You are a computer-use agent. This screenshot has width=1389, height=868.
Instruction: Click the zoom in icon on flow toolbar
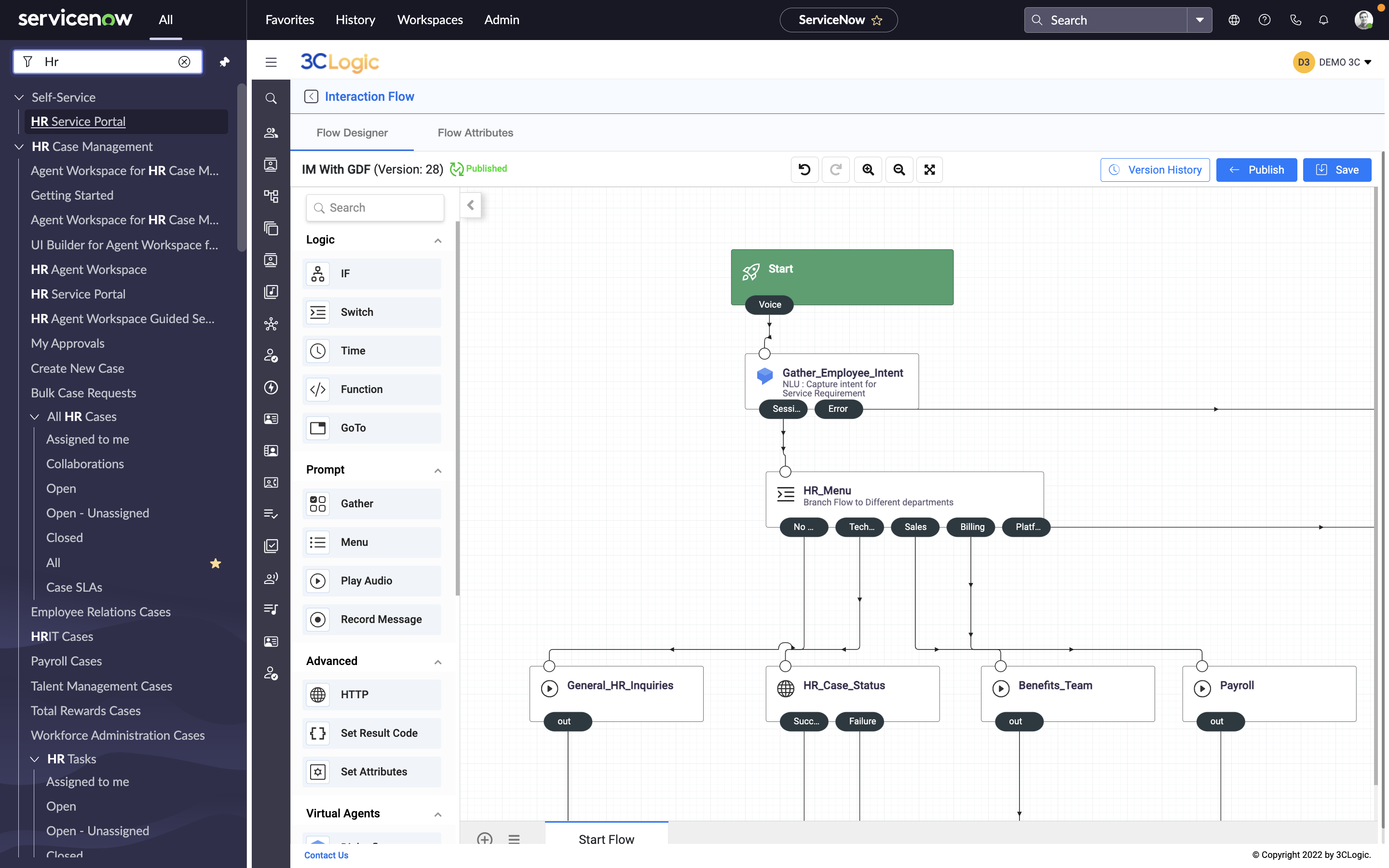(867, 169)
